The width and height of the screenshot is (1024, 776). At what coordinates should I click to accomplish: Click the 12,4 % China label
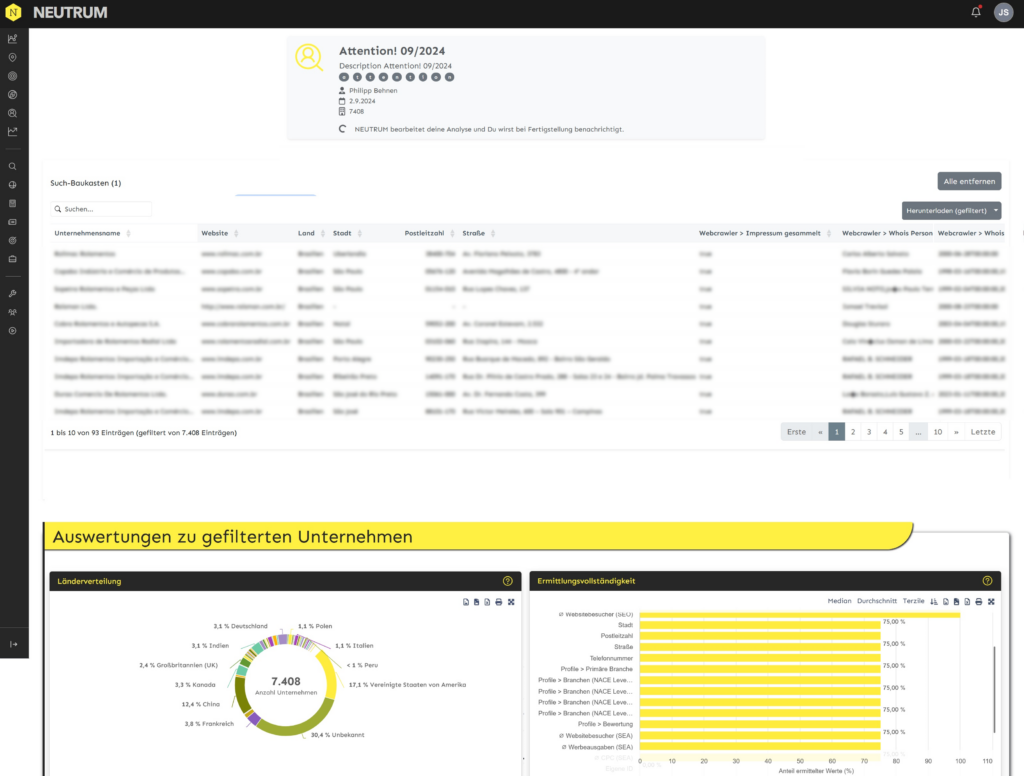pyautogui.click(x=200, y=704)
